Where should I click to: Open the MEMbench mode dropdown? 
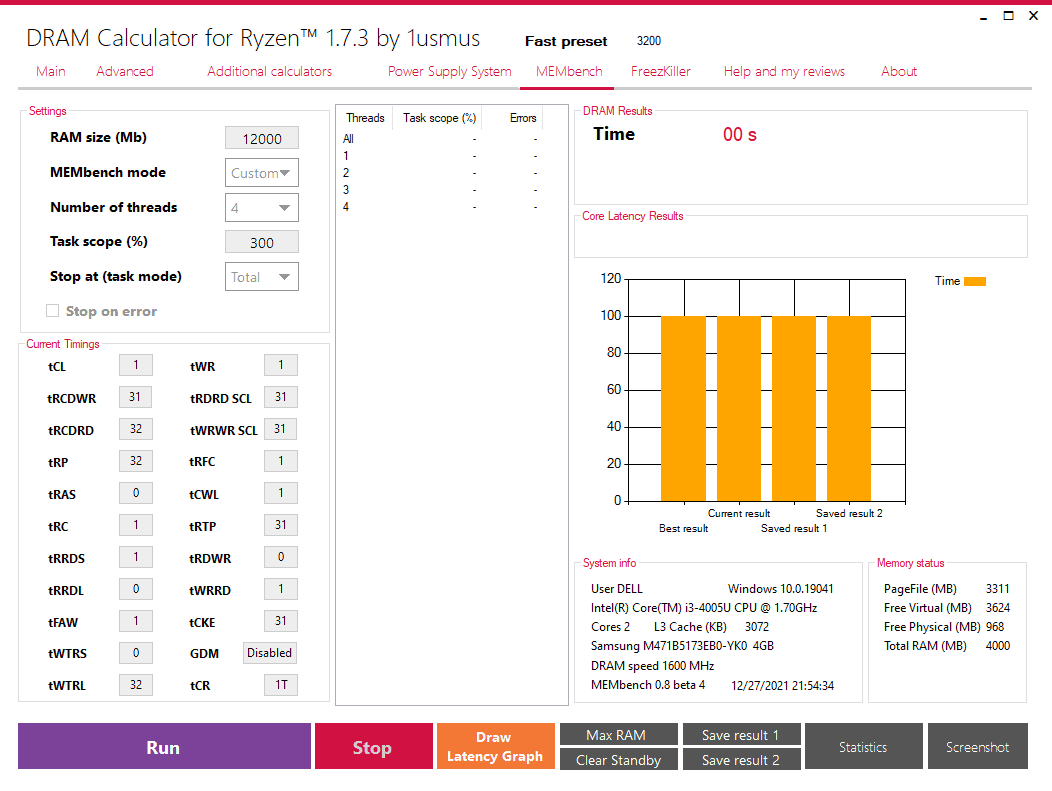pos(262,173)
